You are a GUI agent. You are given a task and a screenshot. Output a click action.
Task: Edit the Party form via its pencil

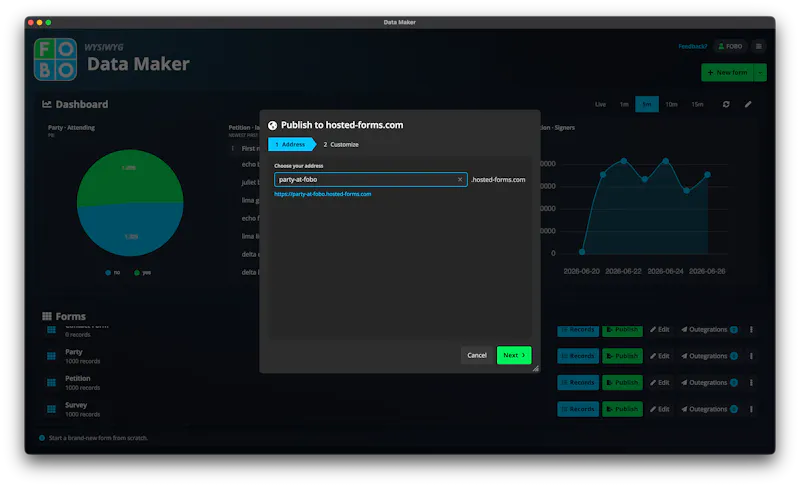tap(660, 356)
